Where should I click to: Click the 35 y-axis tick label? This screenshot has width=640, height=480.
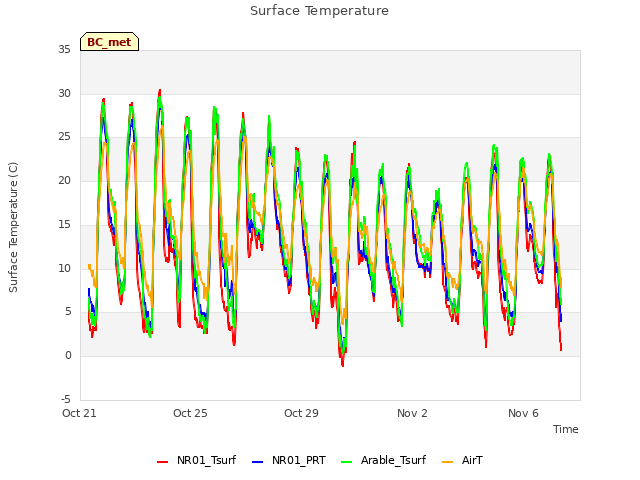click(x=64, y=50)
